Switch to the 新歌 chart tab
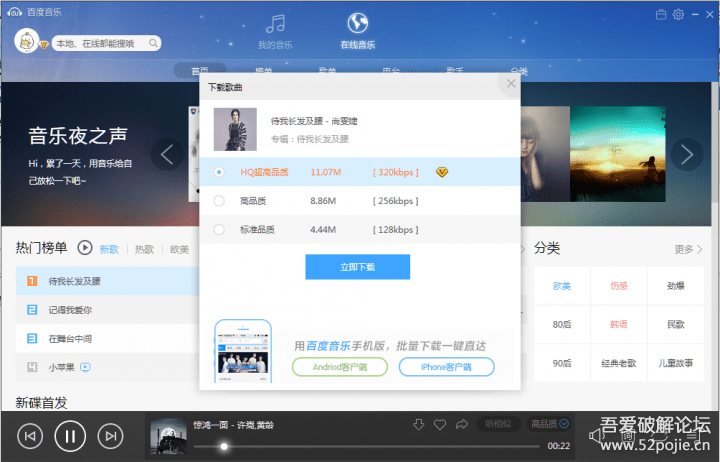Screen dimensions: 720x462 [x=109, y=249]
